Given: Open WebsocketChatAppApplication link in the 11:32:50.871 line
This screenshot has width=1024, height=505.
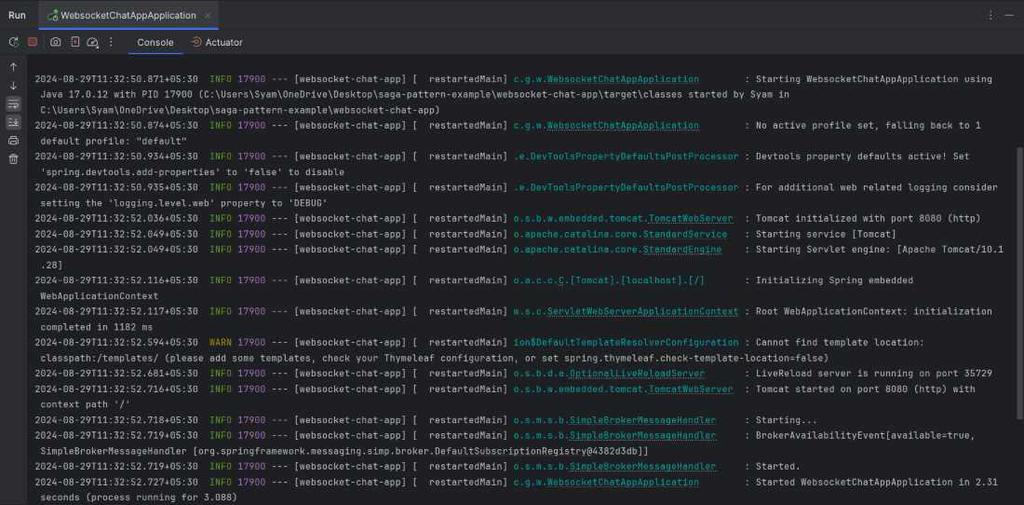Looking at the screenshot, I should coord(622,79).
